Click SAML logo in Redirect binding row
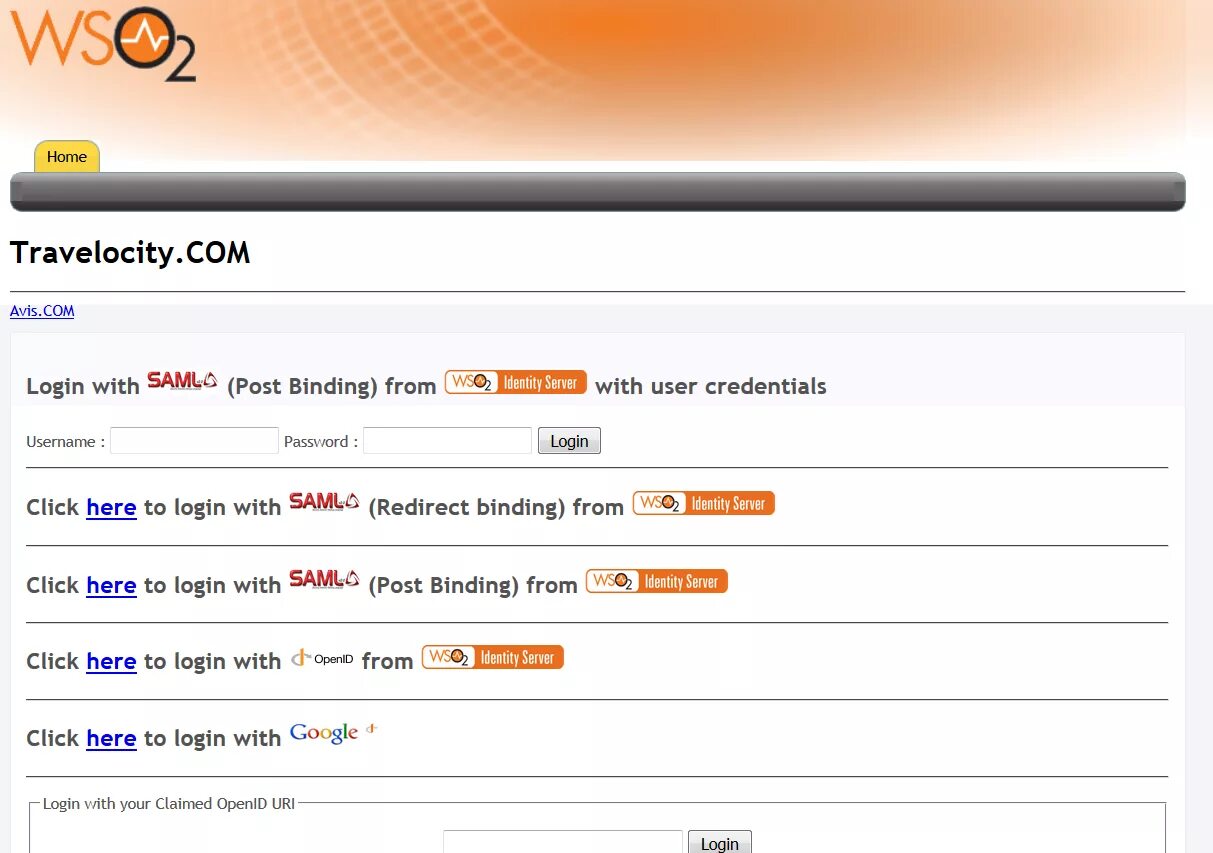 [325, 502]
